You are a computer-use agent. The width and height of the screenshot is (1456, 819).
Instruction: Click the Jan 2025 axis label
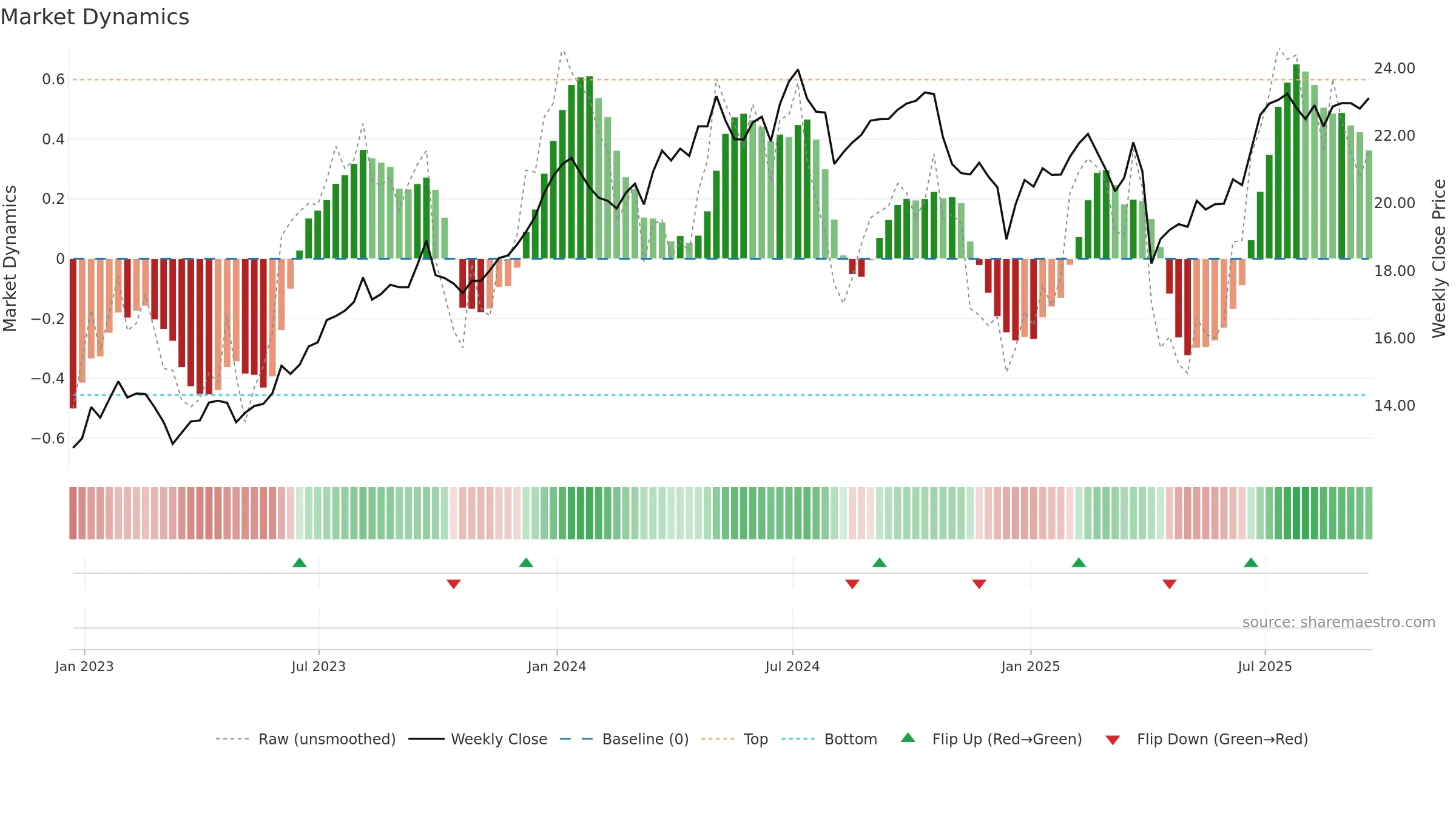[x=1031, y=666]
